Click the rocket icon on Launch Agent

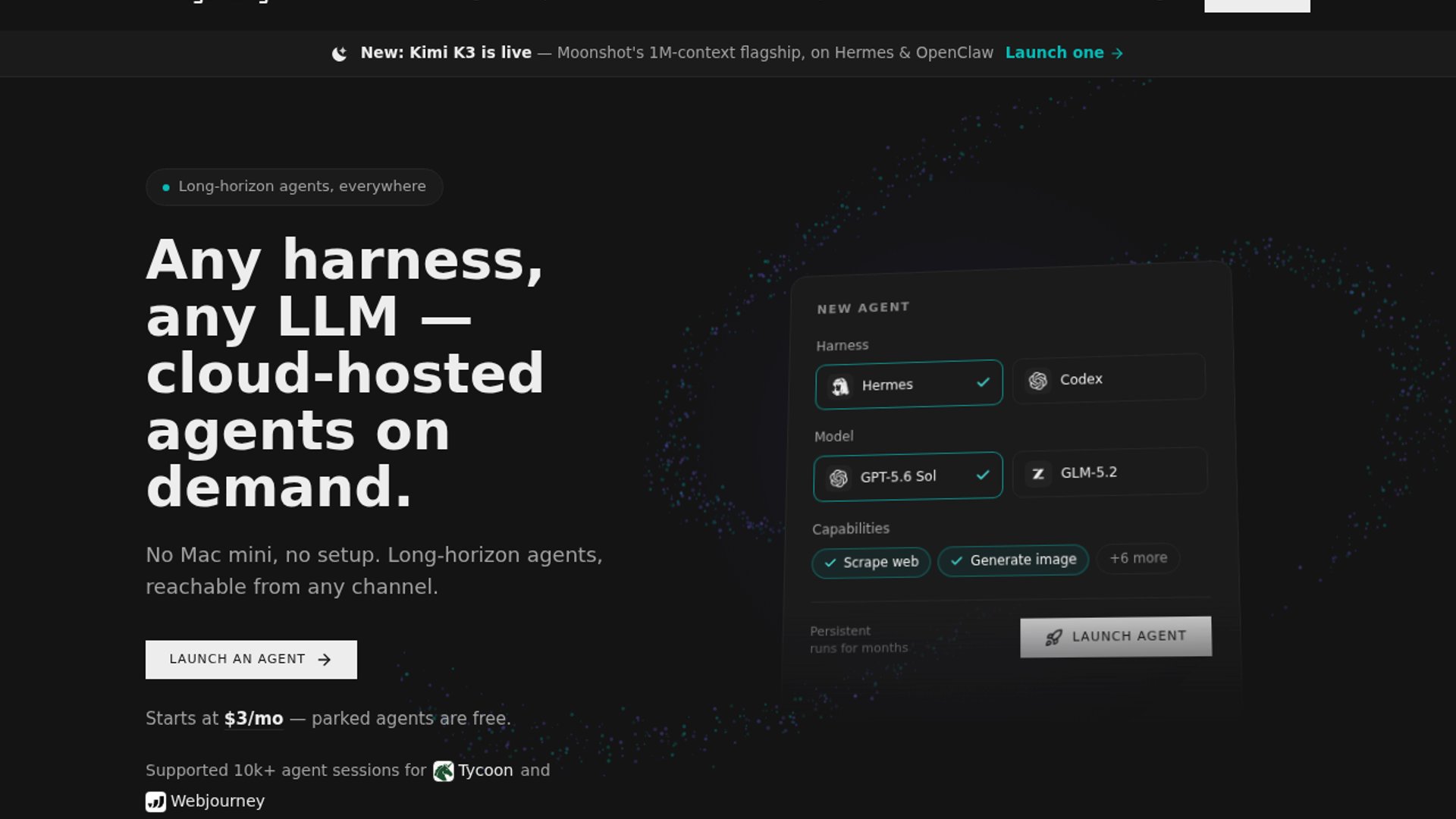(x=1053, y=638)
